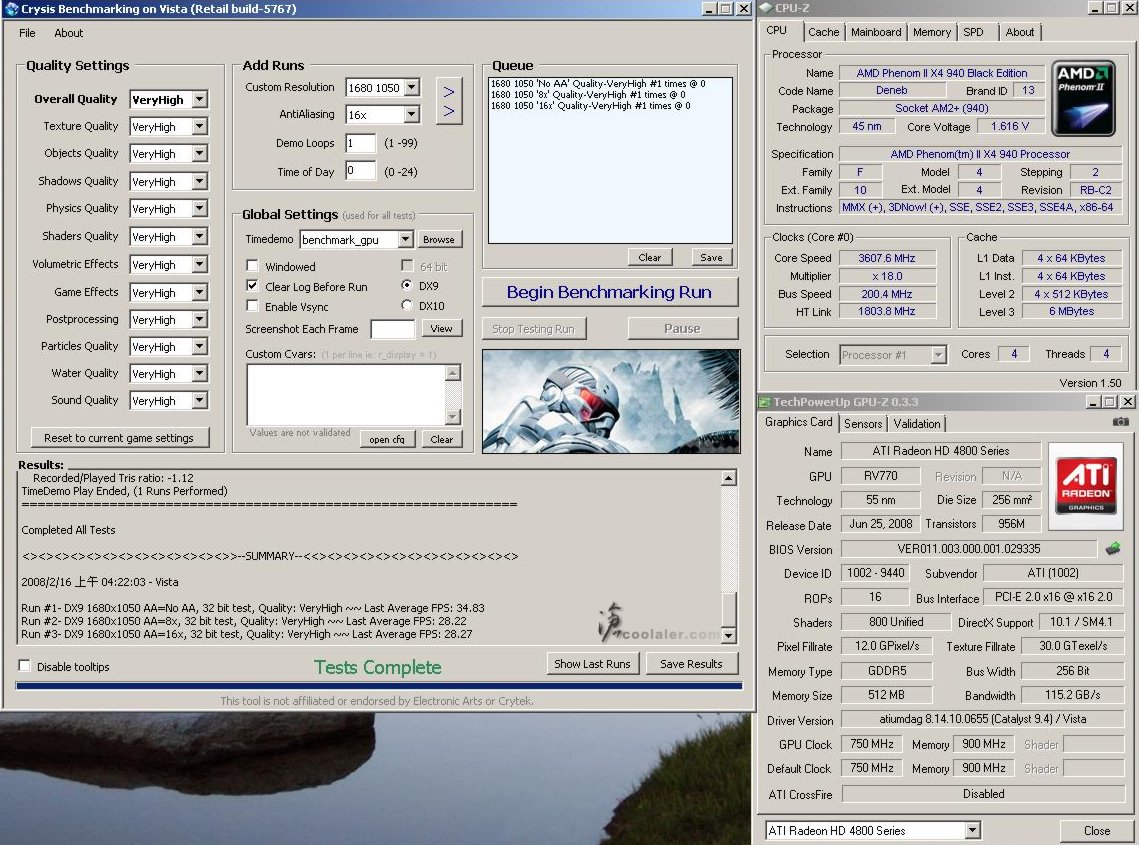The image size is (1139, 845).
Task: Switch to the SPD tab in CPU-Z
Action: 973,32
